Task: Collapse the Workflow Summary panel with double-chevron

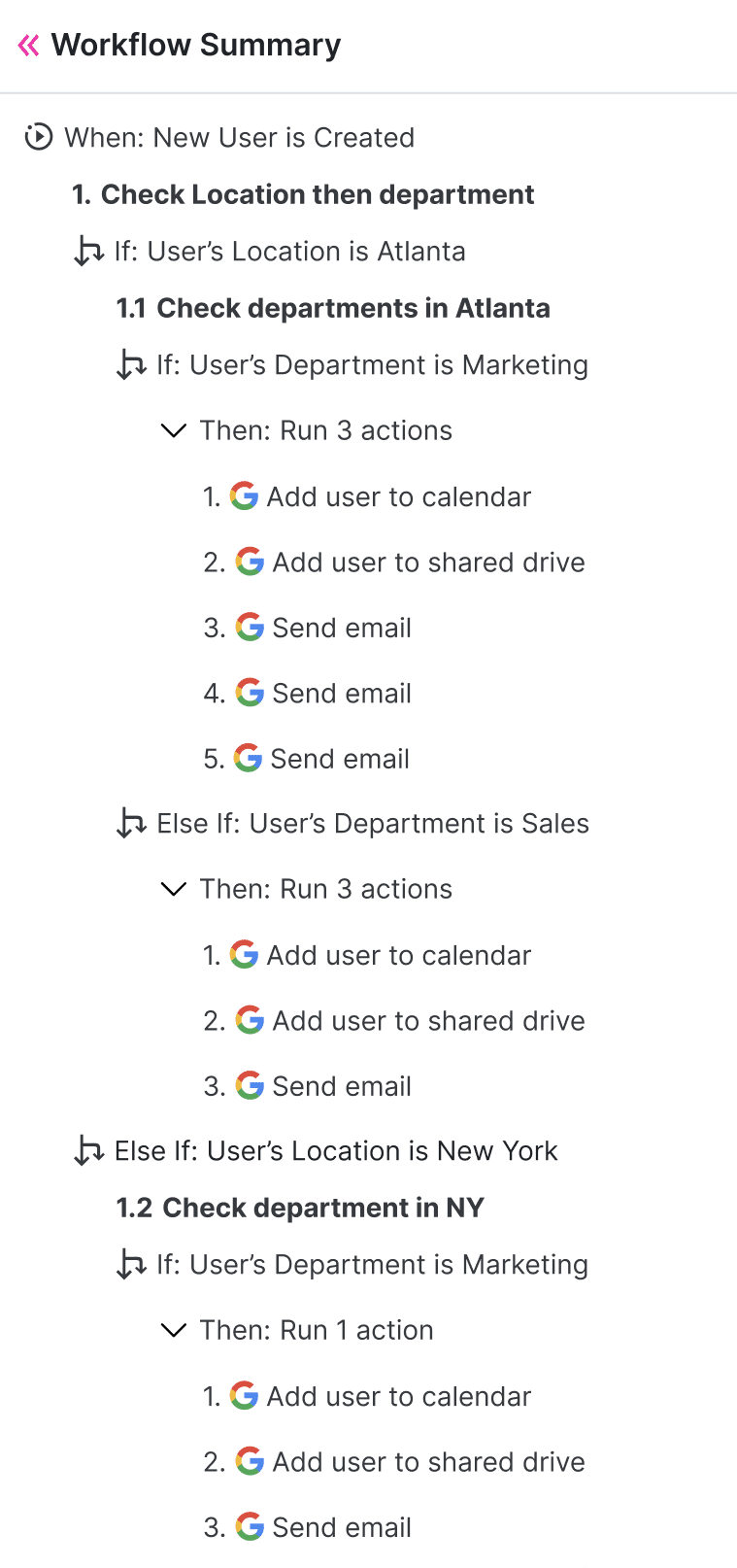Action: pos(28,45)
